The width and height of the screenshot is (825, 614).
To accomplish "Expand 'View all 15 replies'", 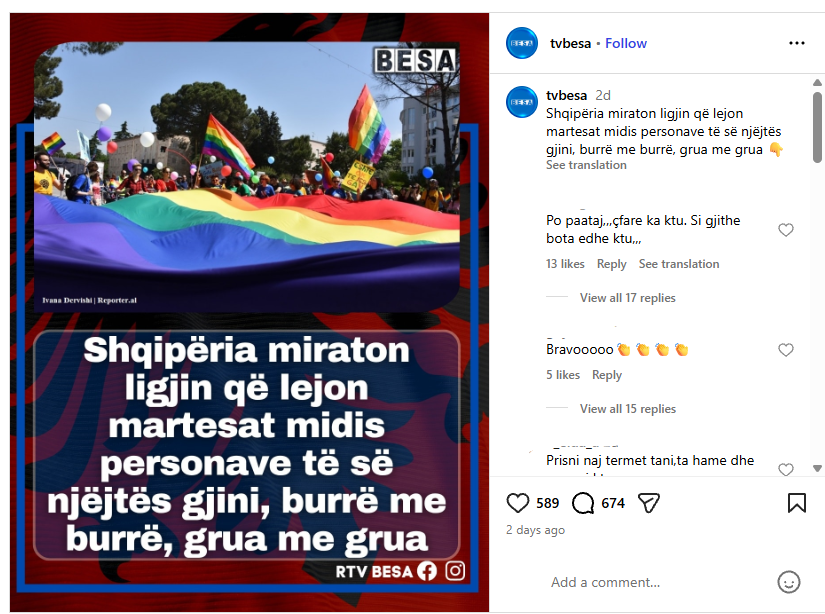I will [627, 409].
